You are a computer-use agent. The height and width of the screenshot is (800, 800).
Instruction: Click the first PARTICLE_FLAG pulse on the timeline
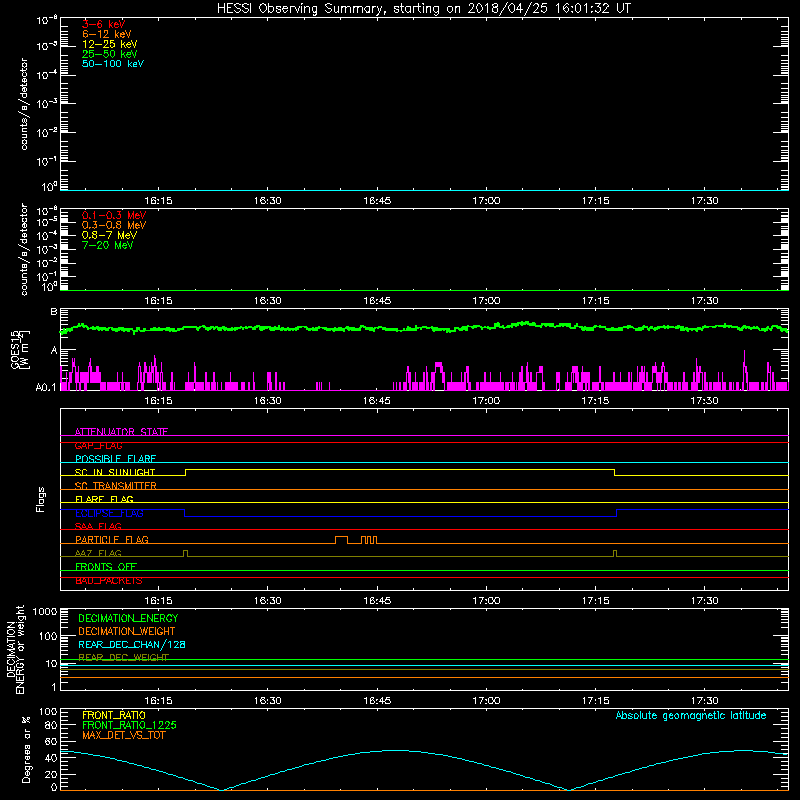click(x=341, y=540)
